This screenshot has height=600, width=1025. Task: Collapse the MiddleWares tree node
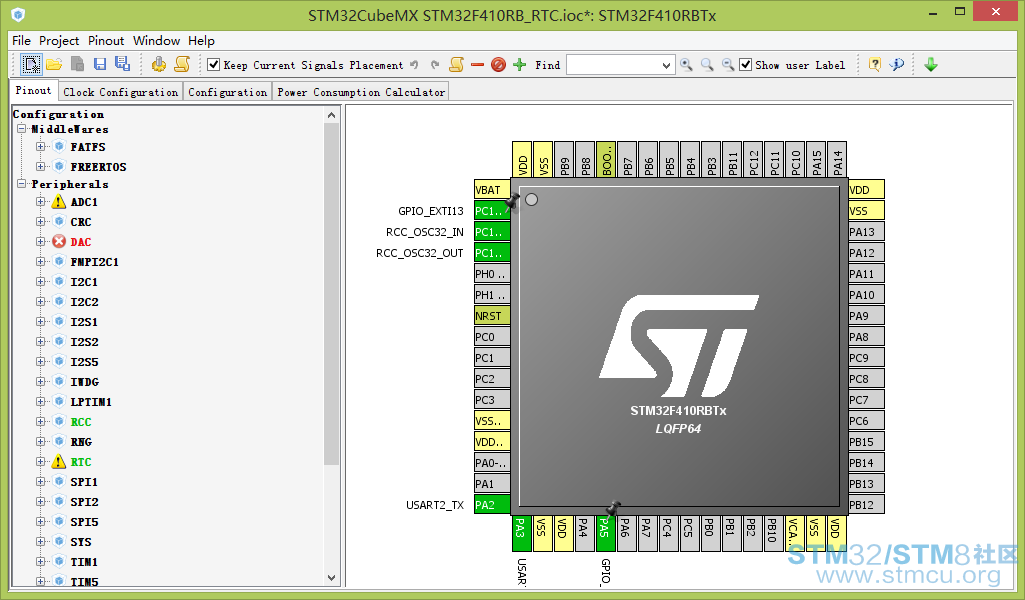pyautogui.click(x=22, y=129)
